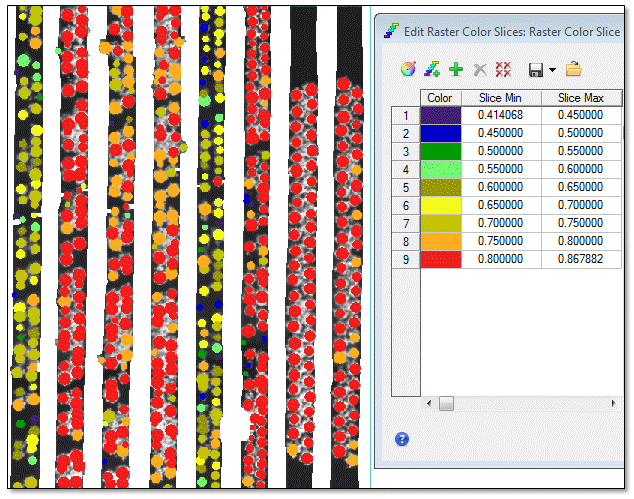Edit Slice Min value 0.650000 in row 6

[501, 205]
